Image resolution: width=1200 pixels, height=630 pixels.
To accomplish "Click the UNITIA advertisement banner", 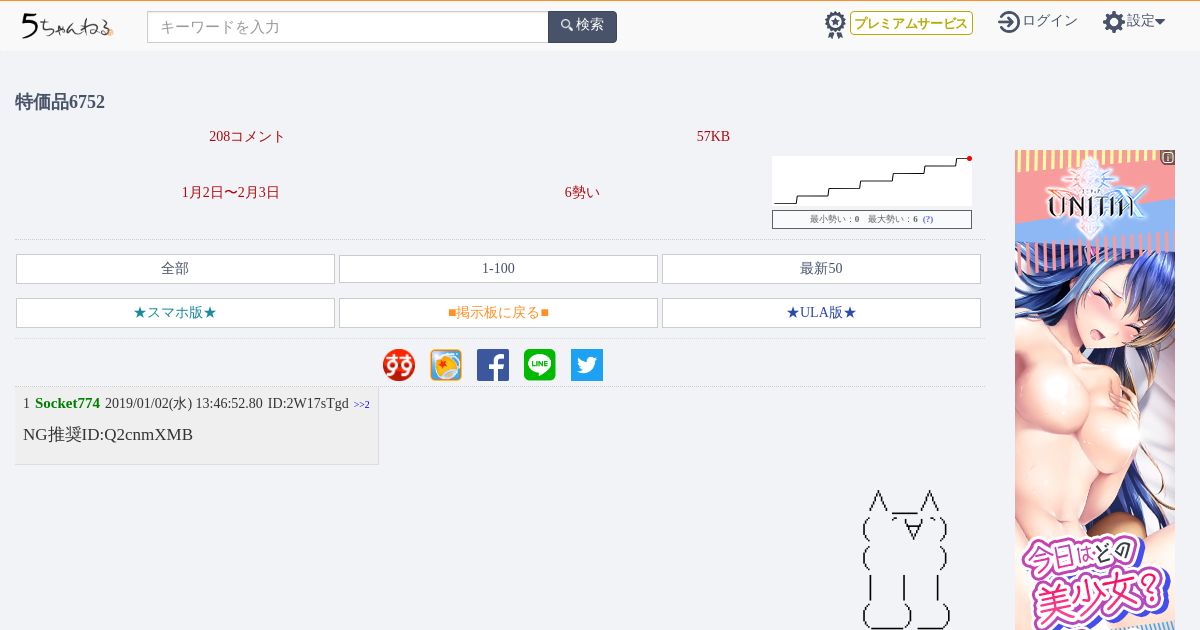I will 1095,390.
